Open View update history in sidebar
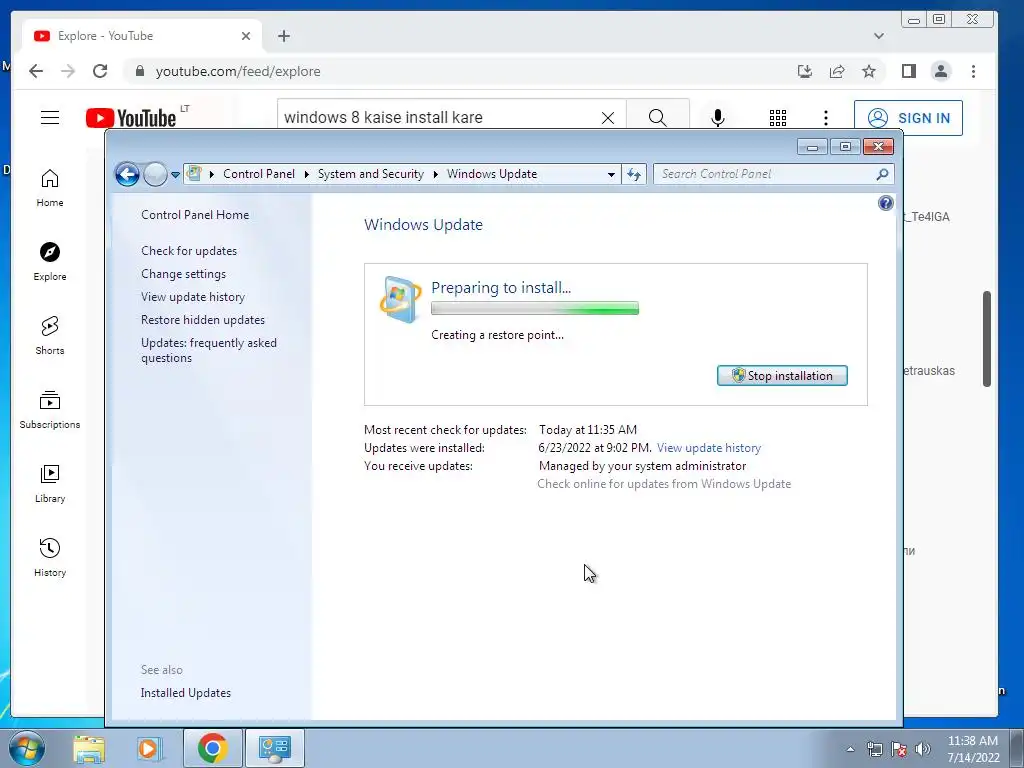This screenshot has height=768, width=1024. pos(193,296)
